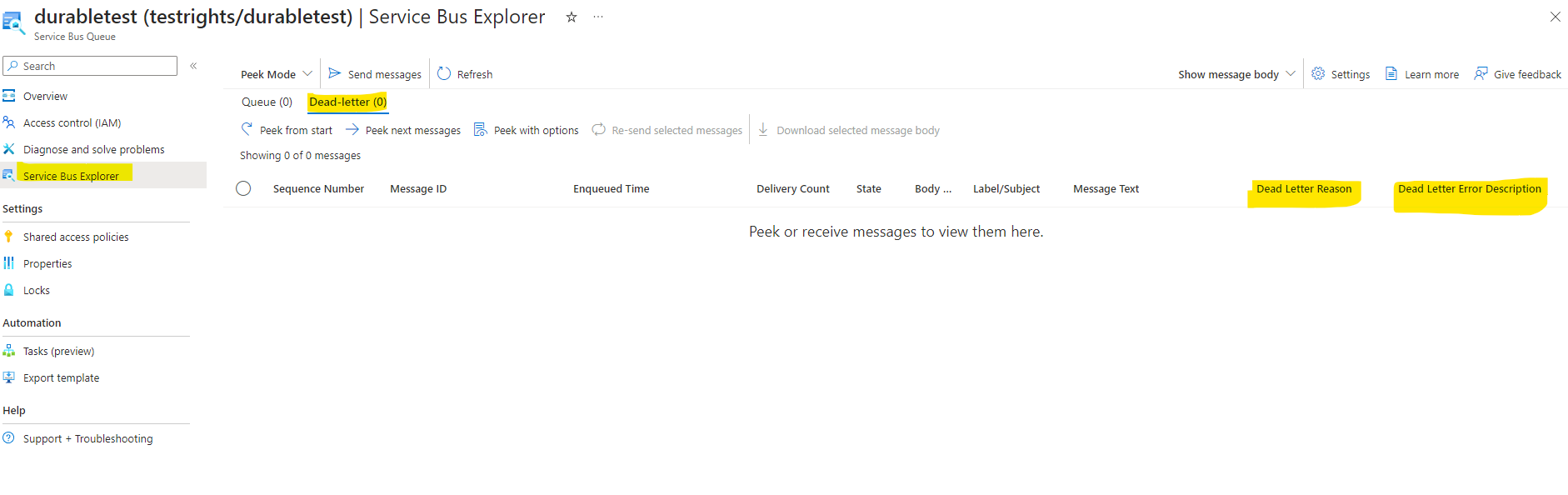Close the Service Bus Explorer blade
The image size is (1568, 495).
click(1555, 17)
